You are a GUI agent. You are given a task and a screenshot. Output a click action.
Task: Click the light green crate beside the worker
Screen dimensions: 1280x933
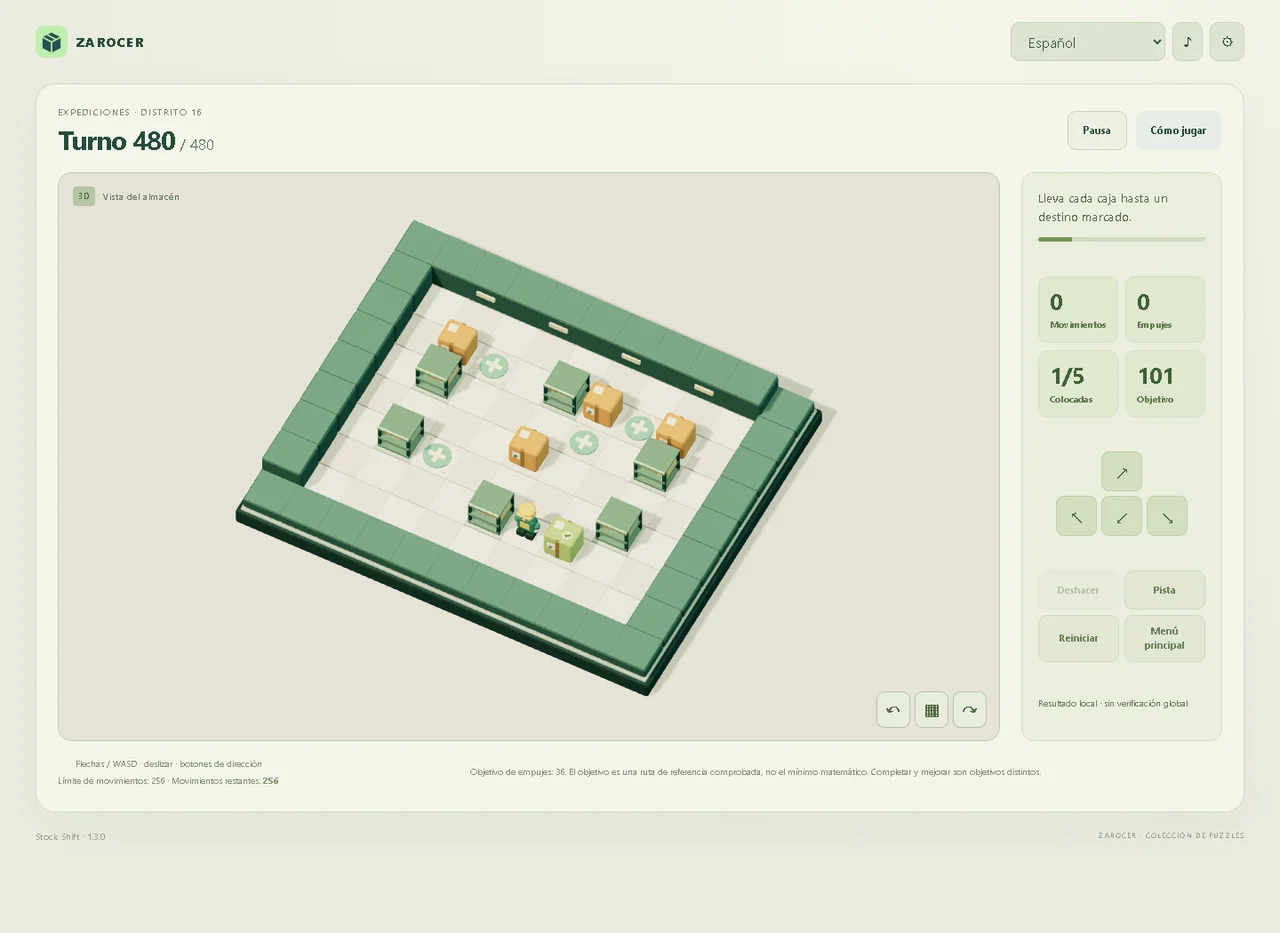563,539
